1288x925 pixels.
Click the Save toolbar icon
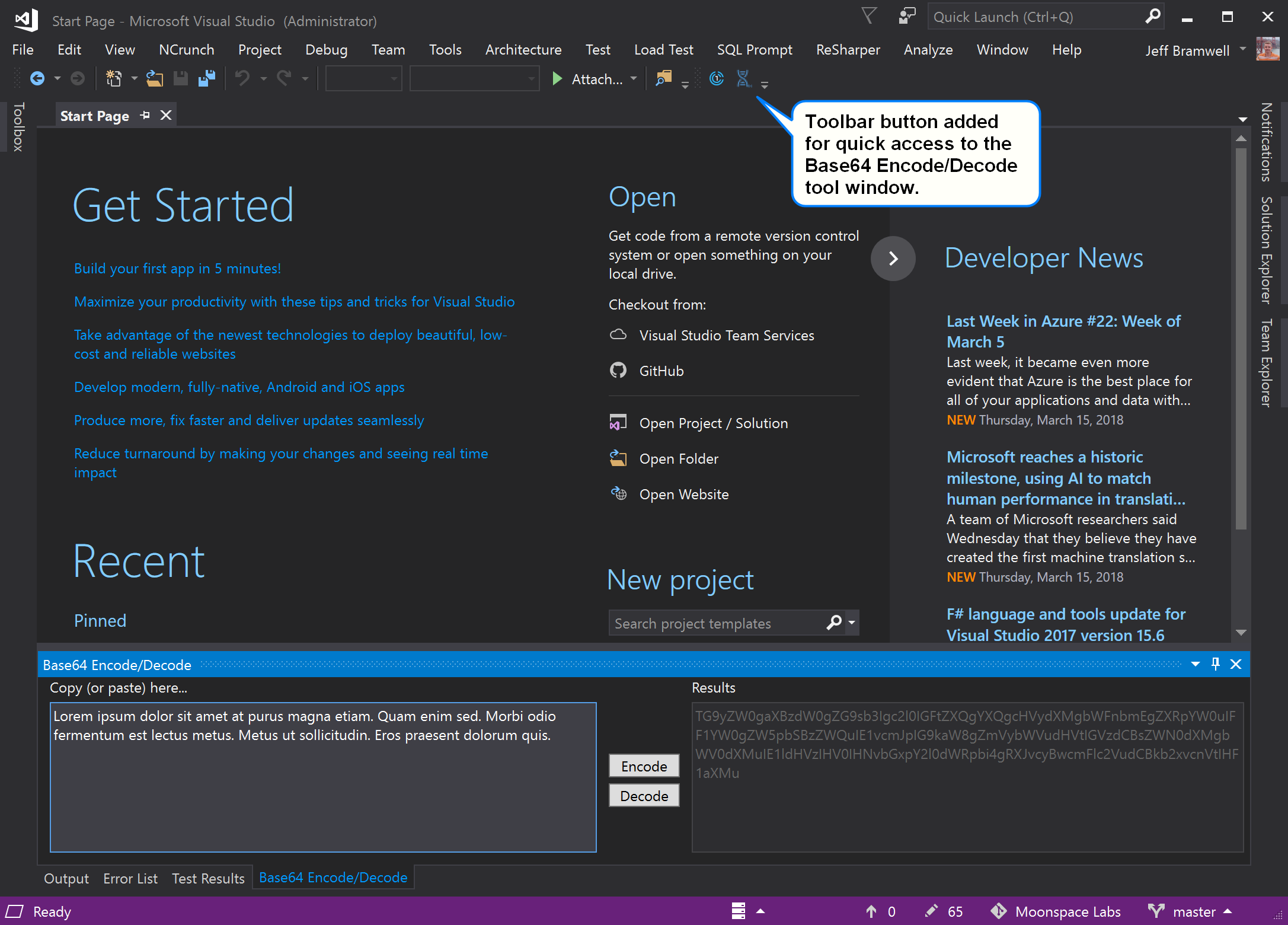[x=181, y=78]
